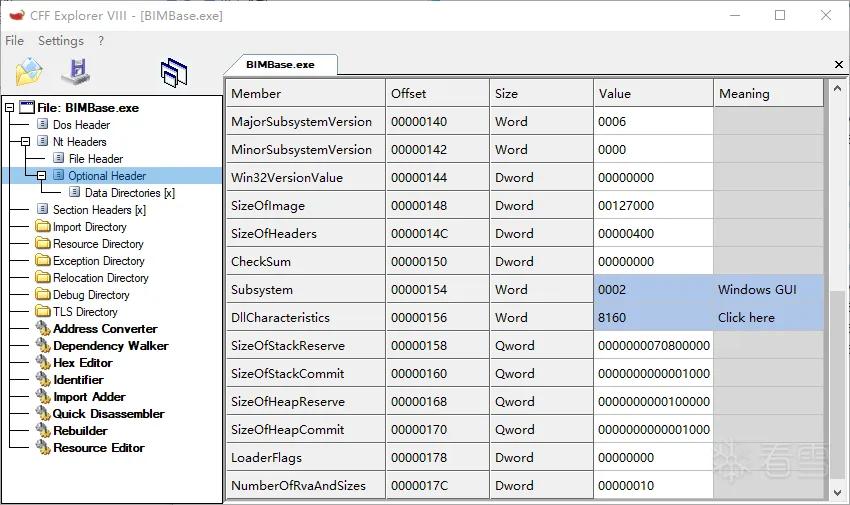Click the table scrollbar up arrow

837,88
